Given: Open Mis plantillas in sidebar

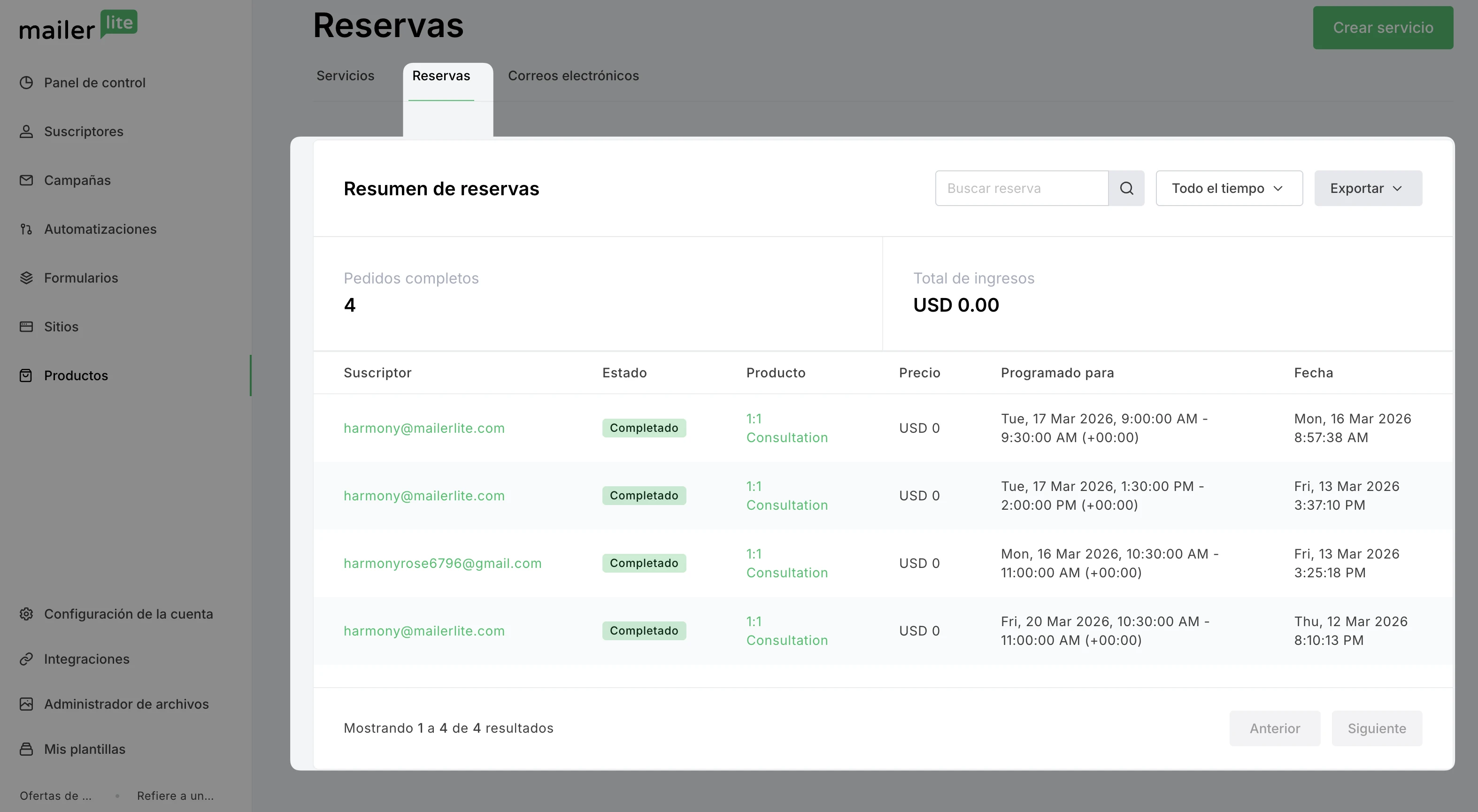Looking at the screenshot, I should point(85,749).
